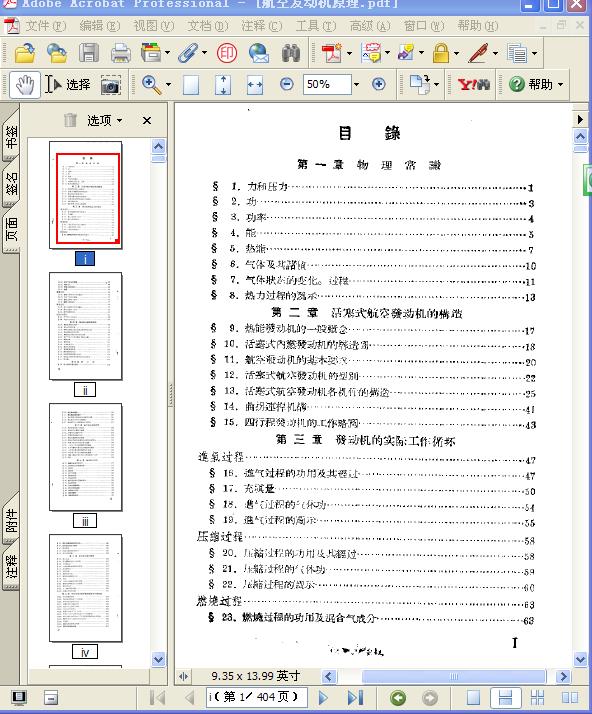Viewport: 592px width, 714px height.
Task: Open the 高级 menu
Action: click(370, 26)
